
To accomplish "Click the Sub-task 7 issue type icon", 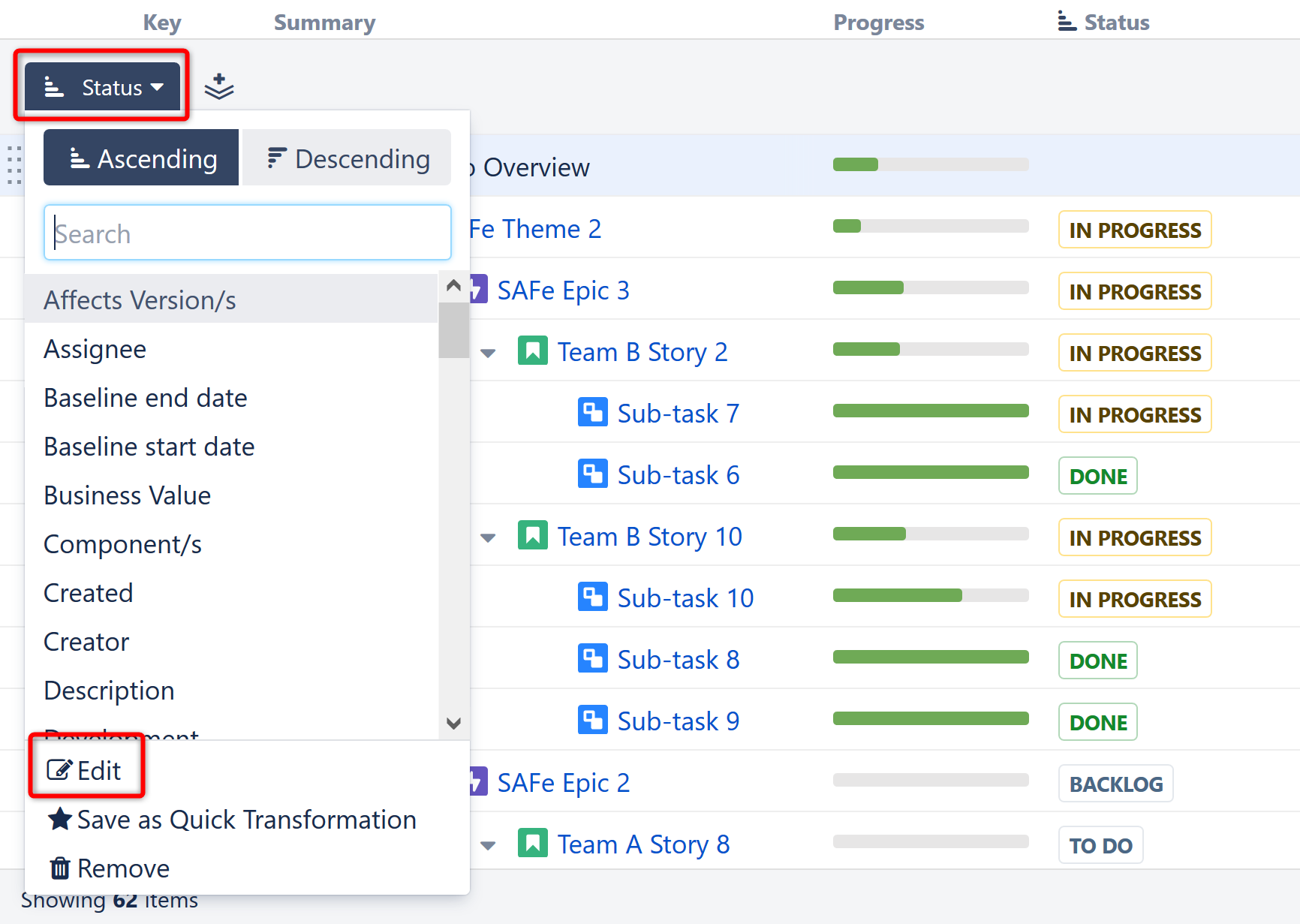I will [x=592, y=413].
